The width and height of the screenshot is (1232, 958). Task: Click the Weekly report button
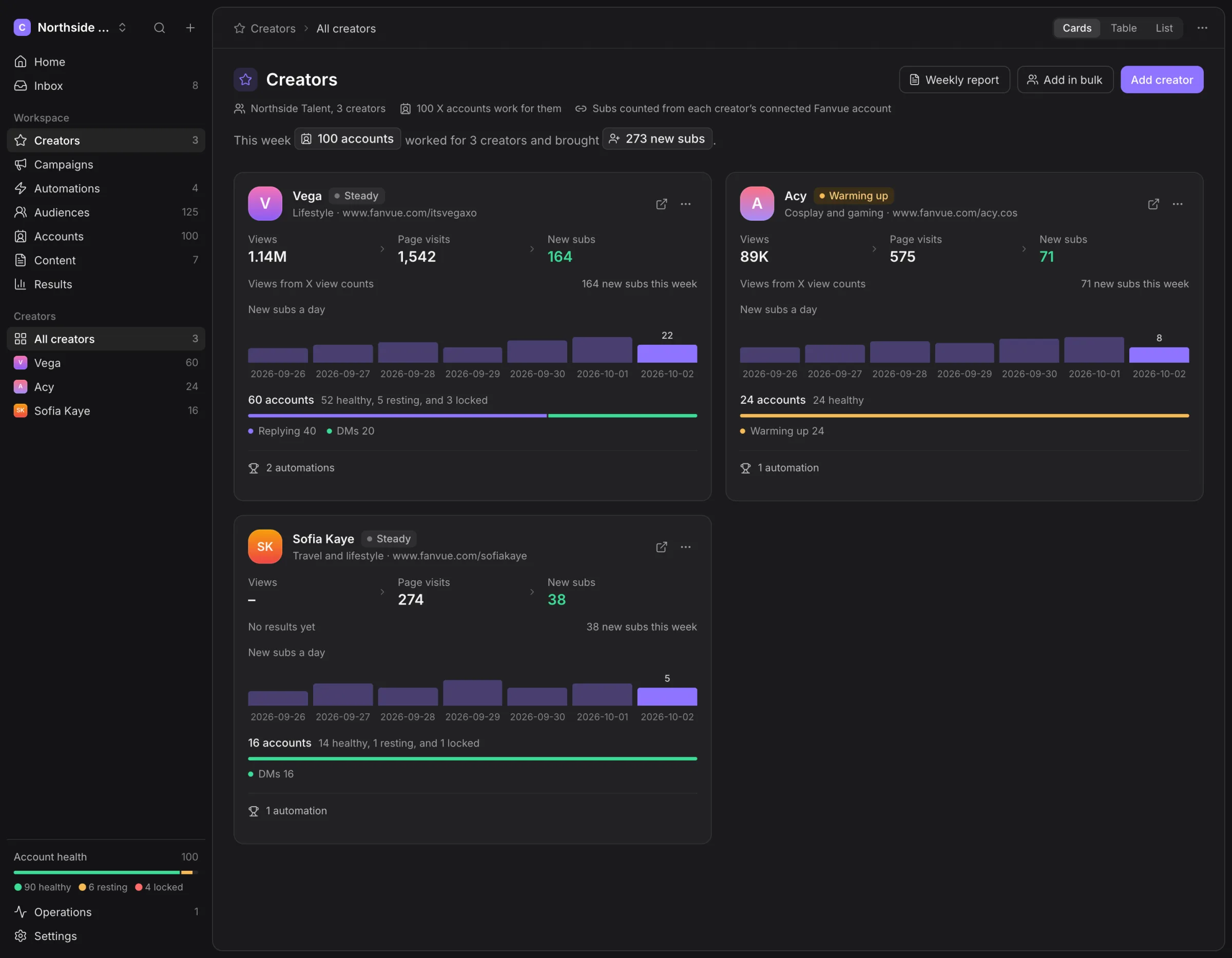(x=954, y=80)
